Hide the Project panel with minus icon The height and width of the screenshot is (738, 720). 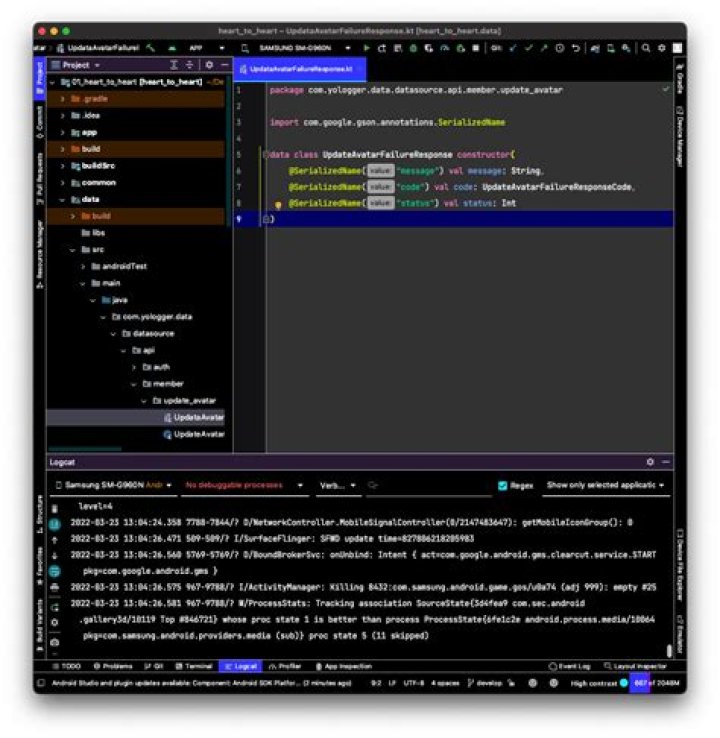pyautogui.click(x=225, y=65)
